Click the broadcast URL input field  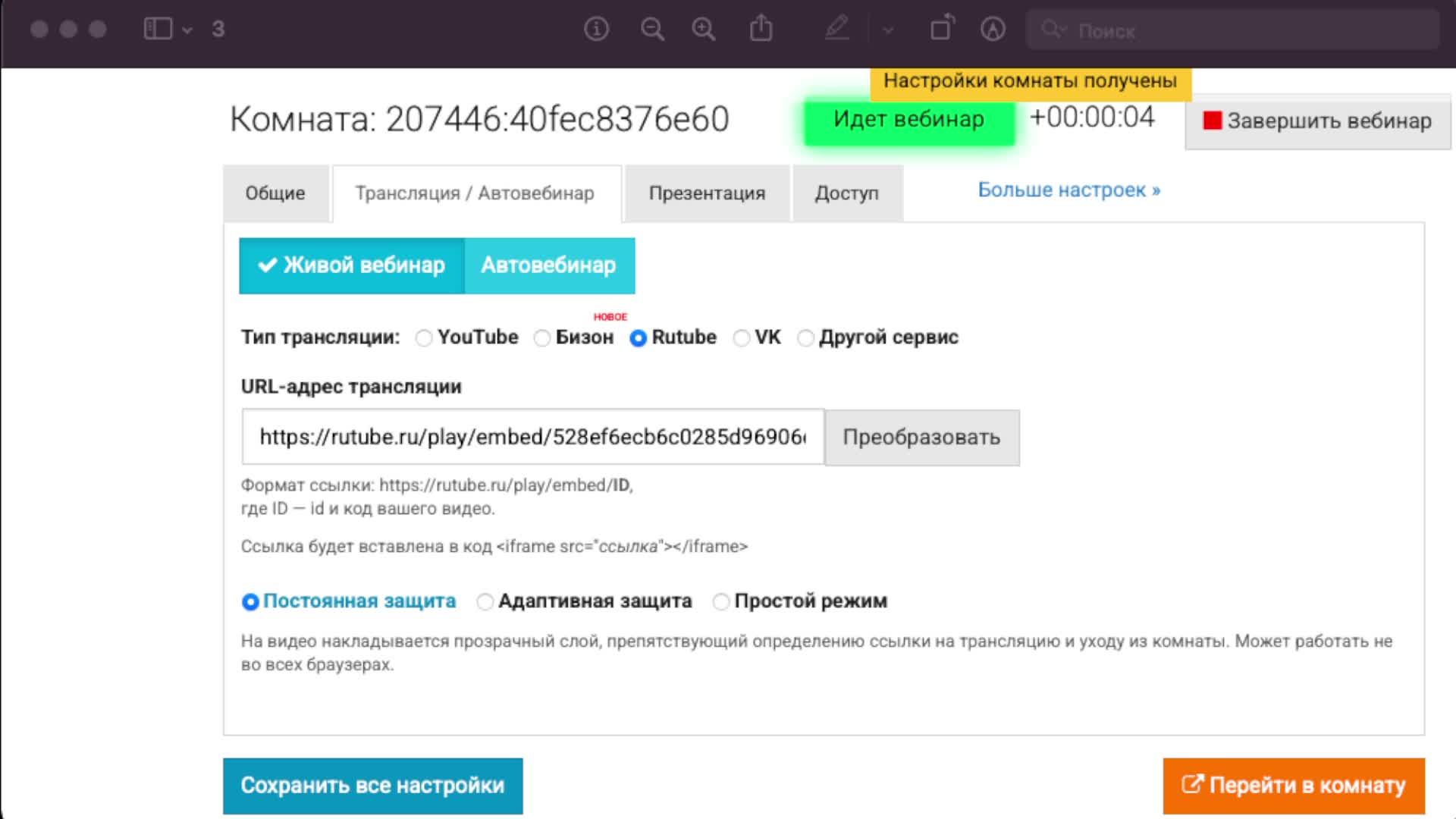point(532,438)
